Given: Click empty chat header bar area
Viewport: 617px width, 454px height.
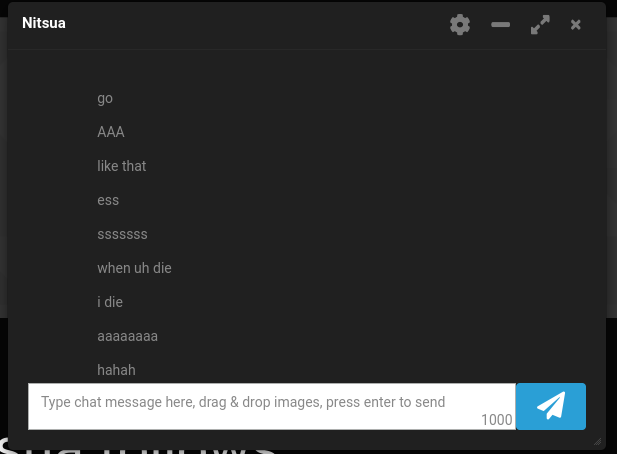Looking at the screenshot, I should click(x=256, y=25).
